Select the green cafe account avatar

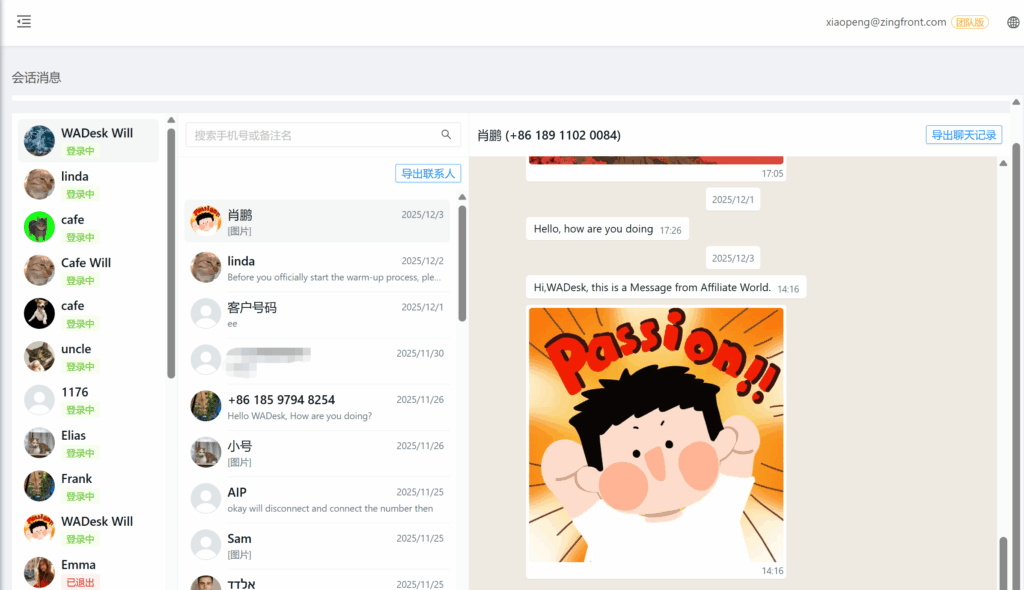tap(39, 227)
